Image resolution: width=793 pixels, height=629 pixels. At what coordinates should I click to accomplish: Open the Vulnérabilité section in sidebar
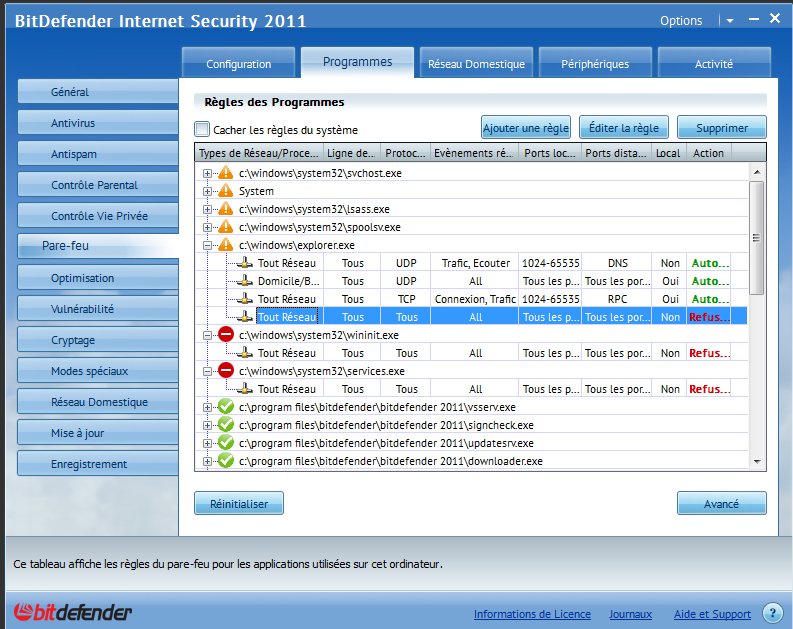point(98,309)
